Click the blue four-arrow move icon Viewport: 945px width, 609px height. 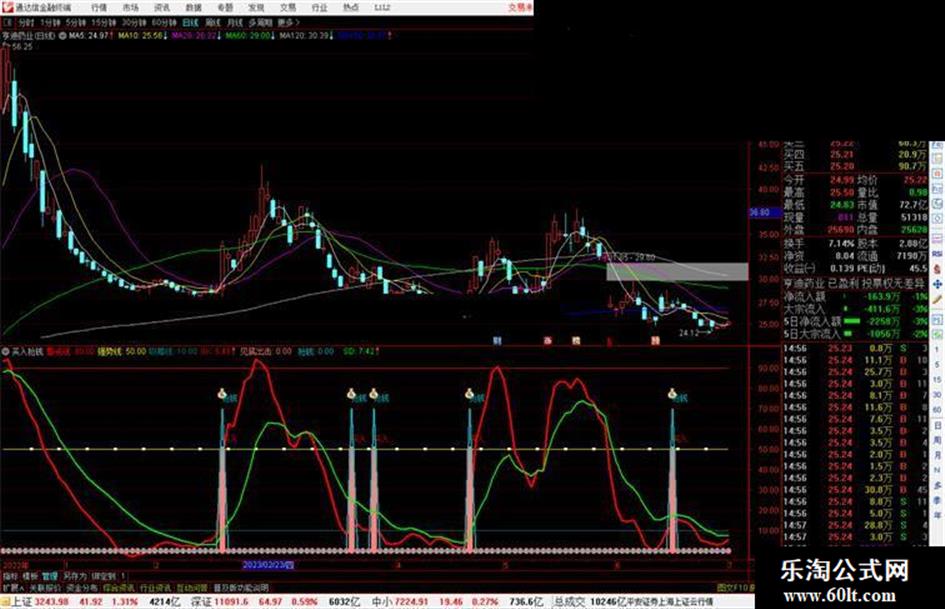tap(937, 284)
